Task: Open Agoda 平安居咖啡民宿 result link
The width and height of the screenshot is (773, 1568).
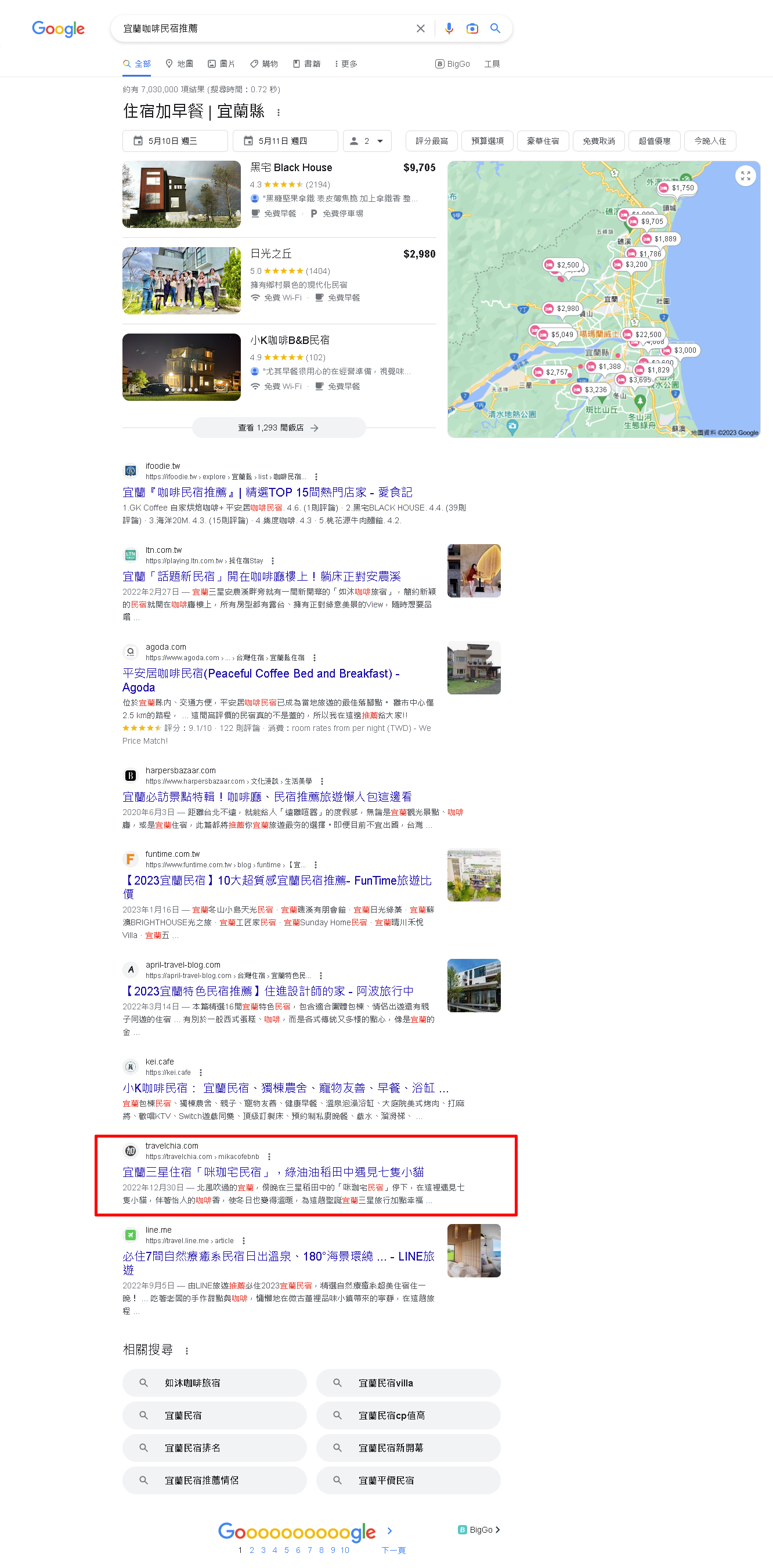Action: (261, 680)
